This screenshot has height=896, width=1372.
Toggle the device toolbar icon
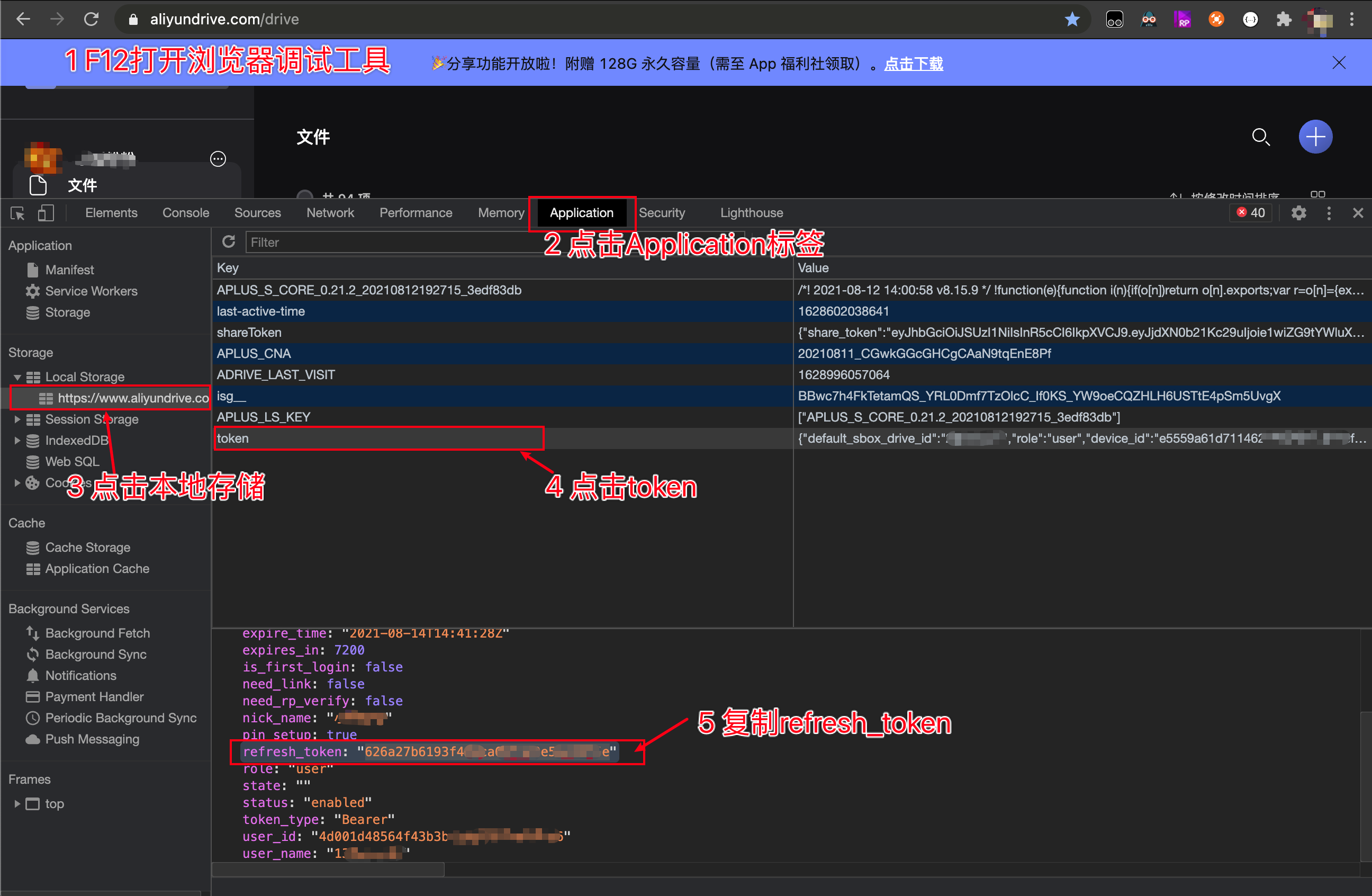tap(46, 213)
